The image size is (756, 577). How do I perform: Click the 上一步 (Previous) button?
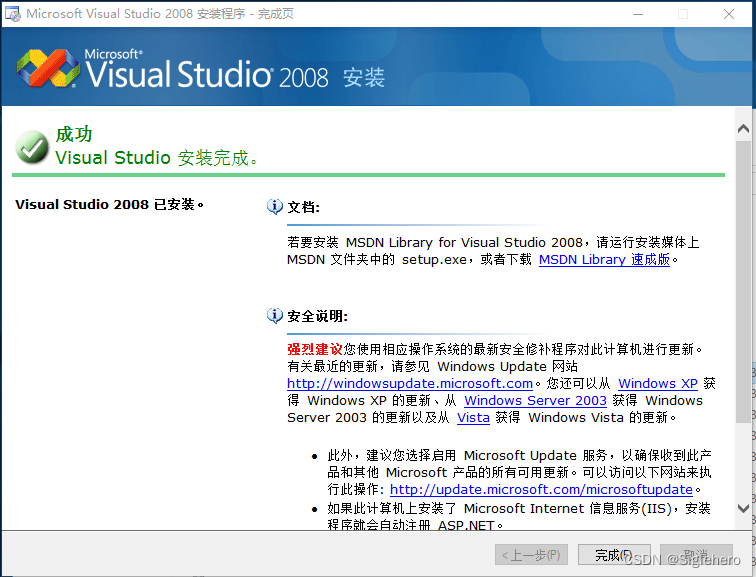[x=532, y=554]
